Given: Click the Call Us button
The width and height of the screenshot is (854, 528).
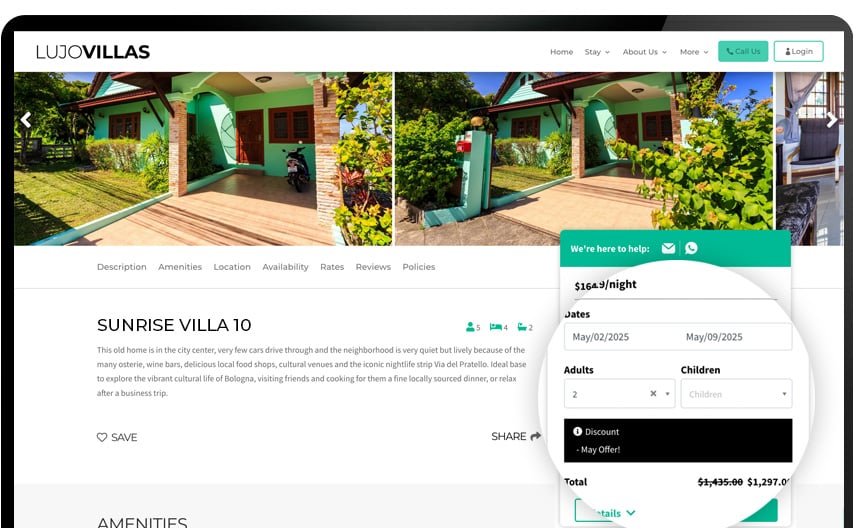Looking at the screenshot, I should coord(743,51).
